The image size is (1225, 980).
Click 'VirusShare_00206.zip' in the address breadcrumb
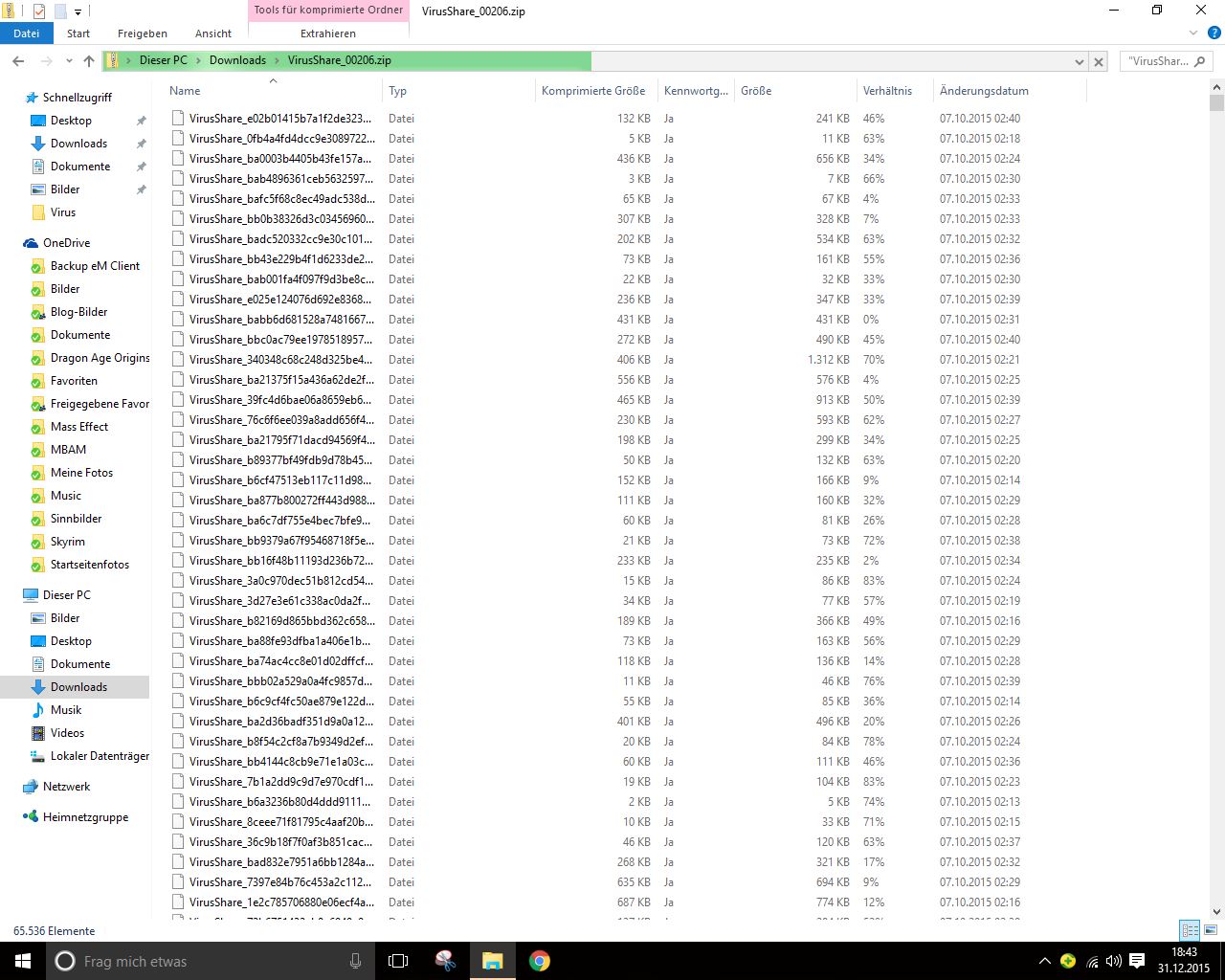pyautogui.click(x=340, y=60)
